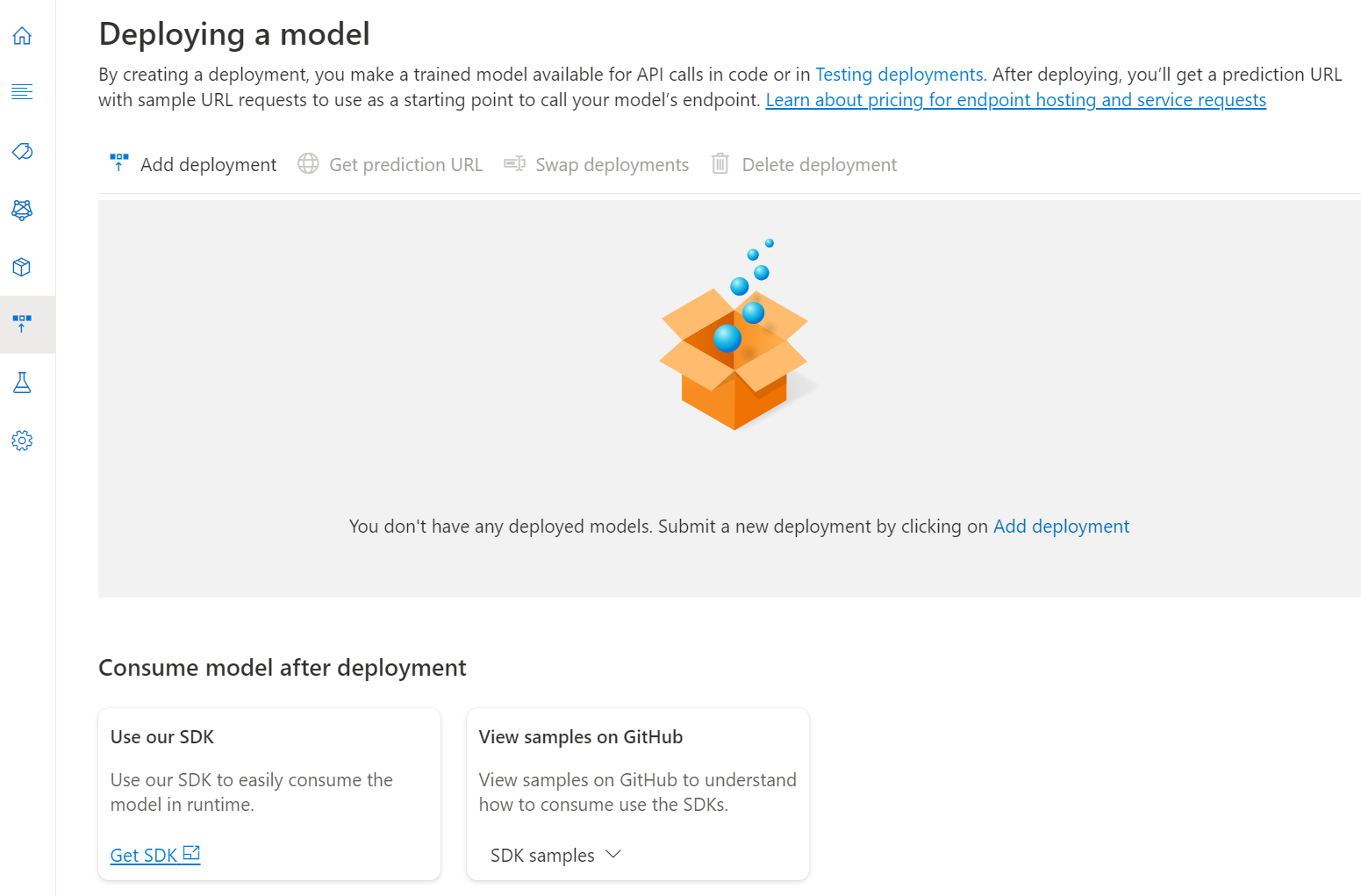Select the deploying model sidebar icon
Screen dimensions: 1361x896
click(x=22, y=324)
